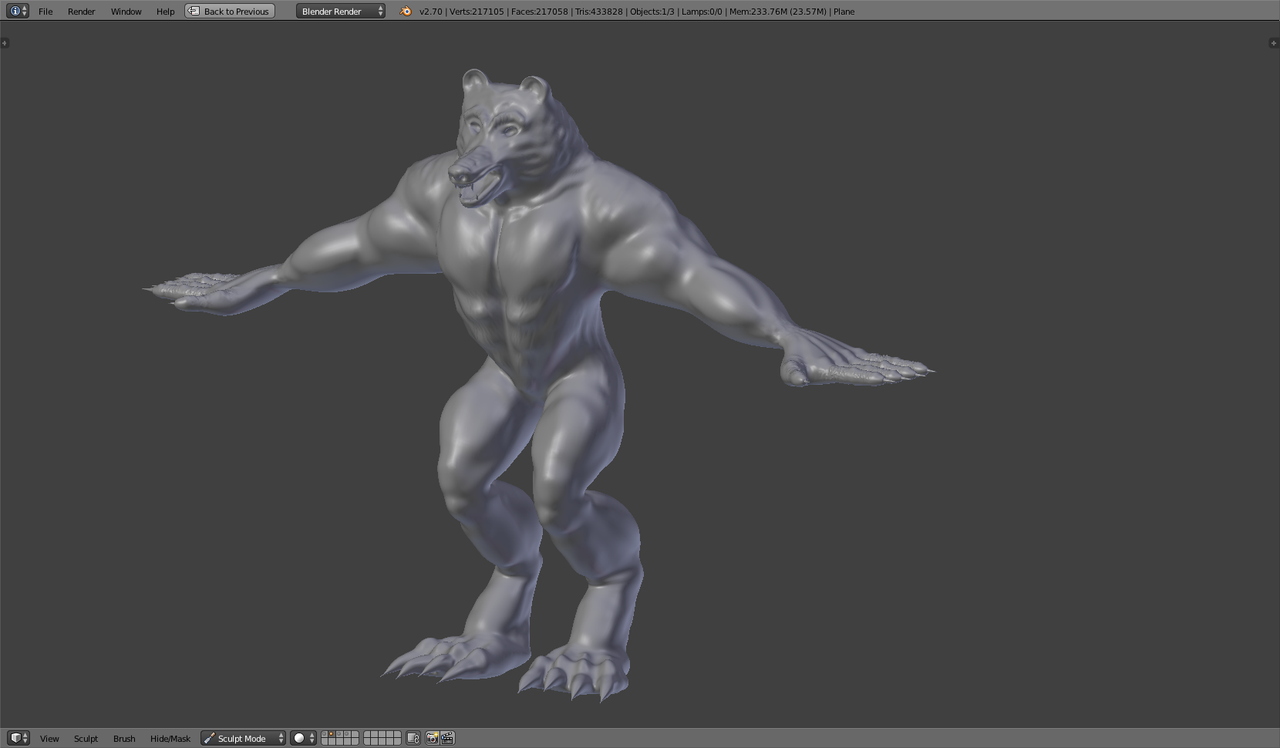This screenshot has width=1280, height=748.
Task: Open the Sculpt Mode selector dropdown
Action: coord(243,738)
